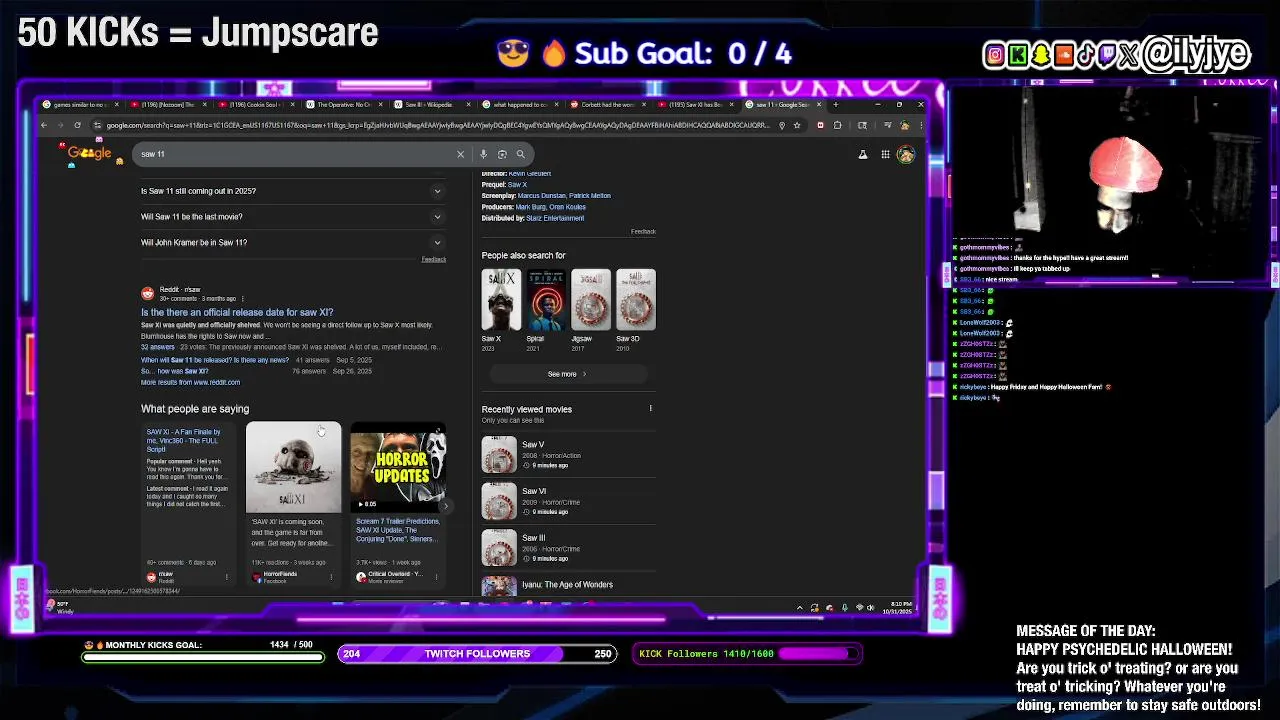Open the Kevin Greutert director link
This screenshot has width=1280, height=720.
[x=529, y=174]
